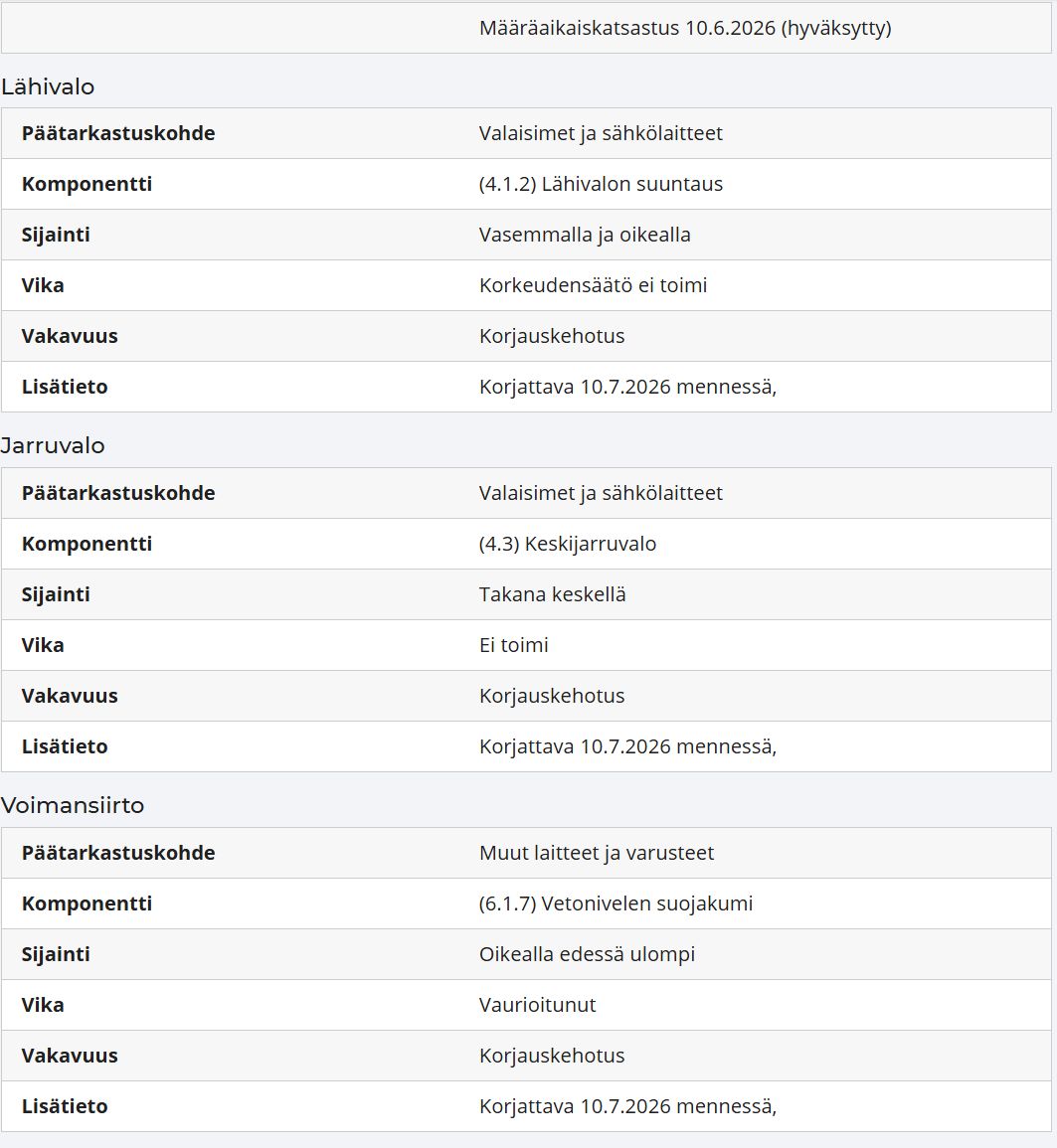Screen dimensions: 1057x1148
Task: Click the Vasemmalla ja oikealla value
Action: [x=585, y=235]
